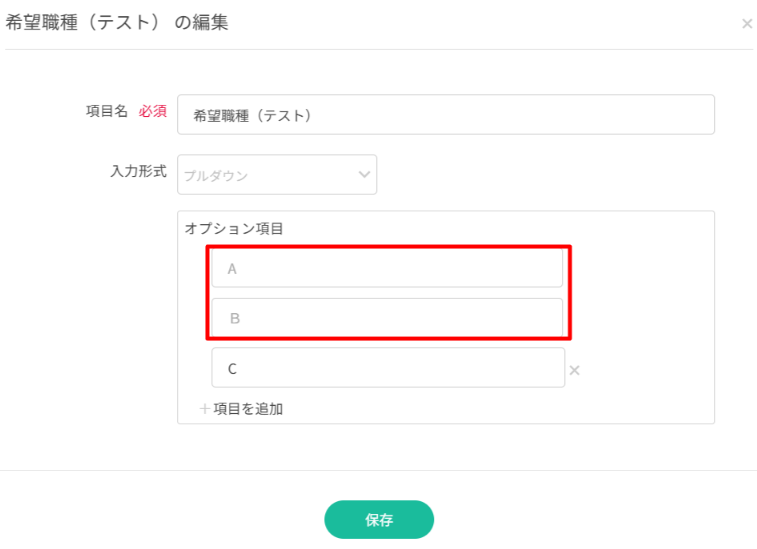757x549 pixels.
Task: Add a new option via 項目を追加
Action: [241, 409]
